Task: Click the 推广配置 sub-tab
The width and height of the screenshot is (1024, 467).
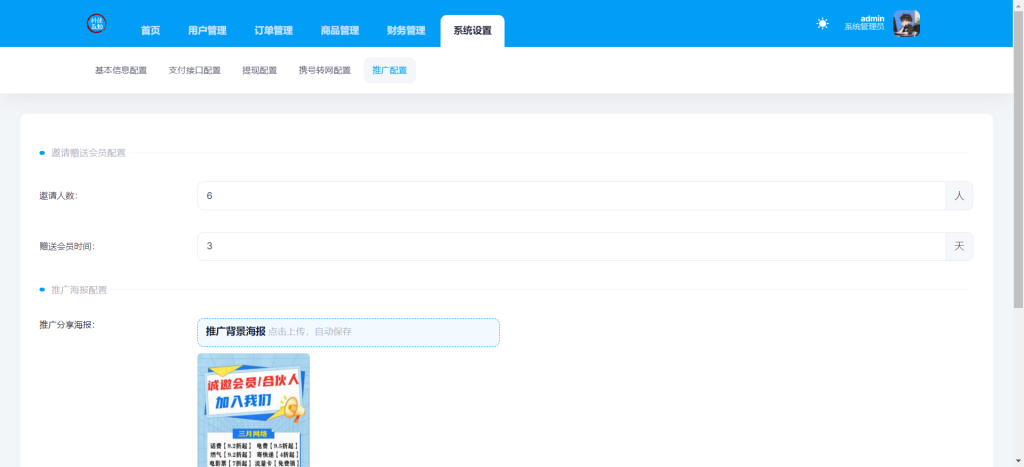Action: tap(389, 71)
